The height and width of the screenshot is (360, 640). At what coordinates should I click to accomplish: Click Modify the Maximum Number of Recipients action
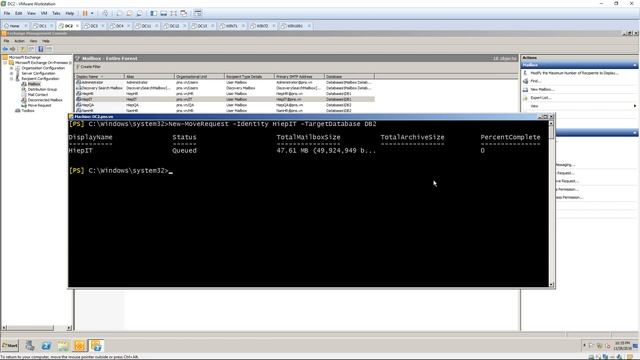(x=574, y=73)
